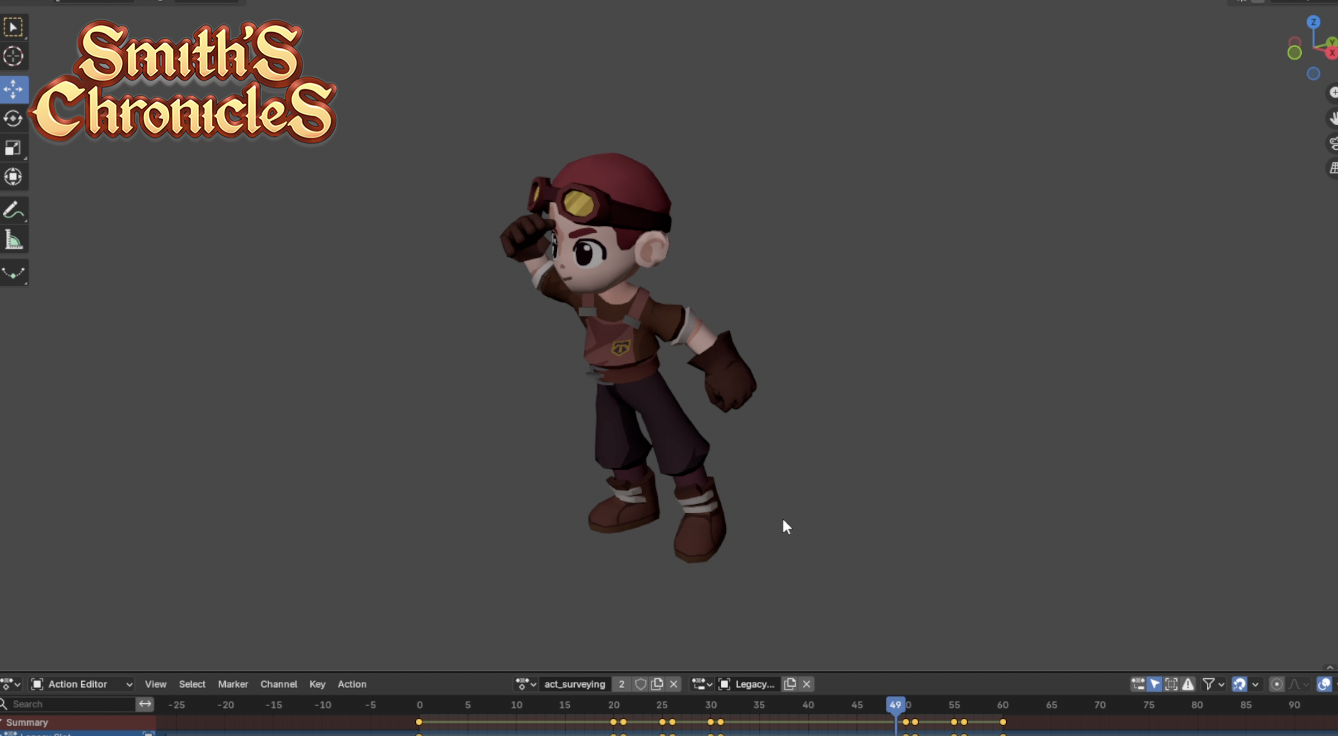Toggle proportional editing in Action Editor
1338x736 pixels.
[x=1277, y=684]
